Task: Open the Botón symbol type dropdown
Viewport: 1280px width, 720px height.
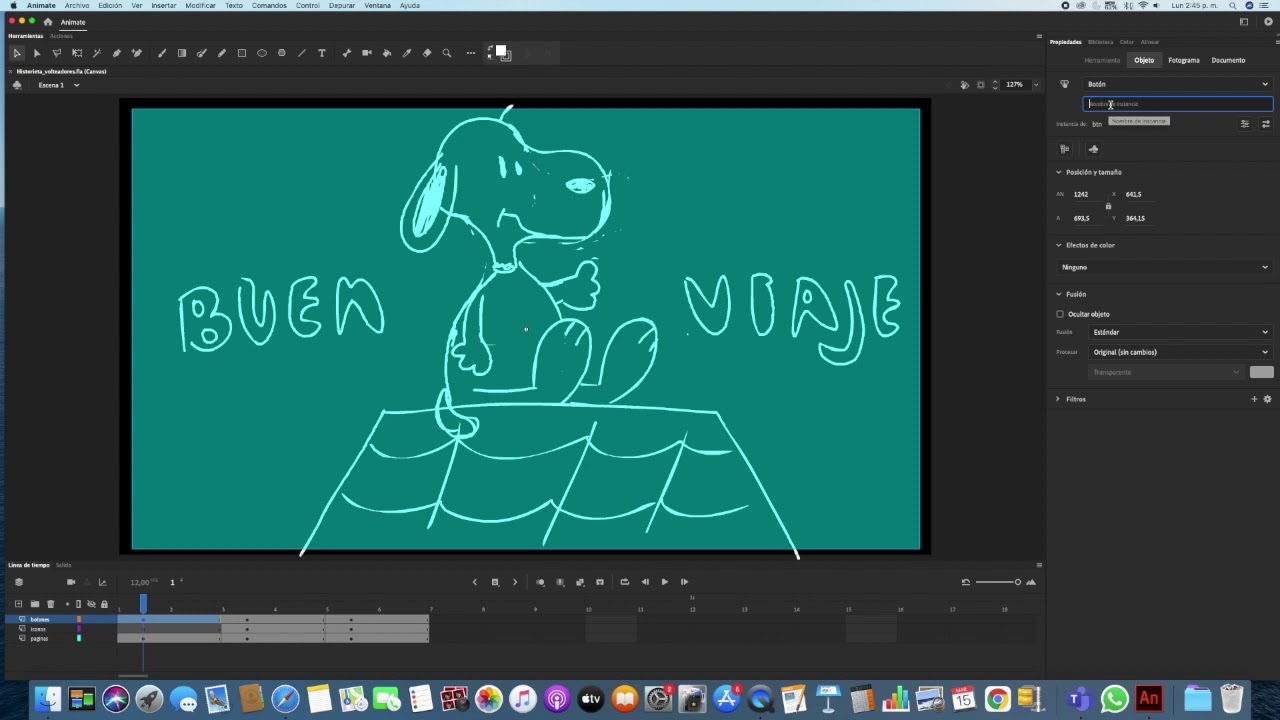Action: (x=1177, y=84)
